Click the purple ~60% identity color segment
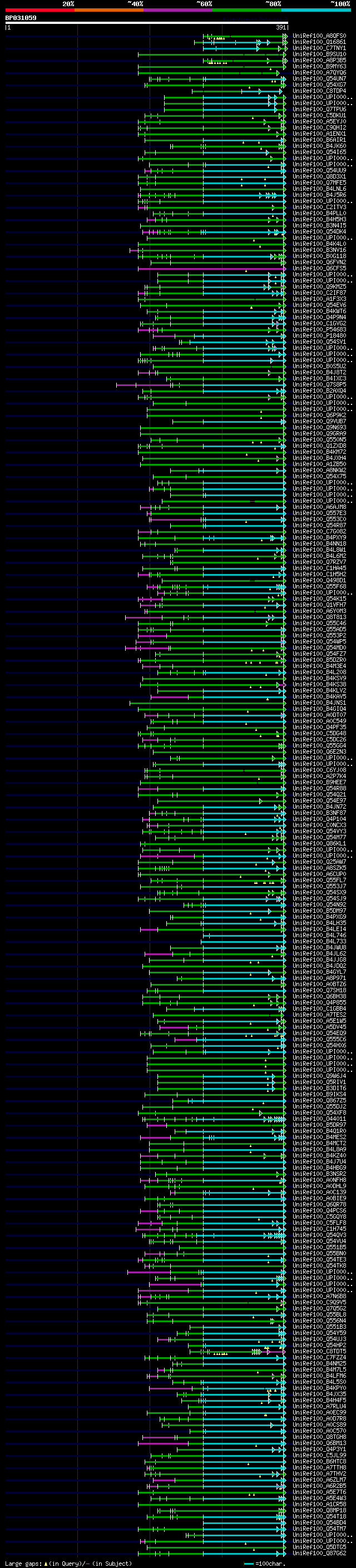The width and height of the screenshot is (356, 1568). [x=179, y=10]
